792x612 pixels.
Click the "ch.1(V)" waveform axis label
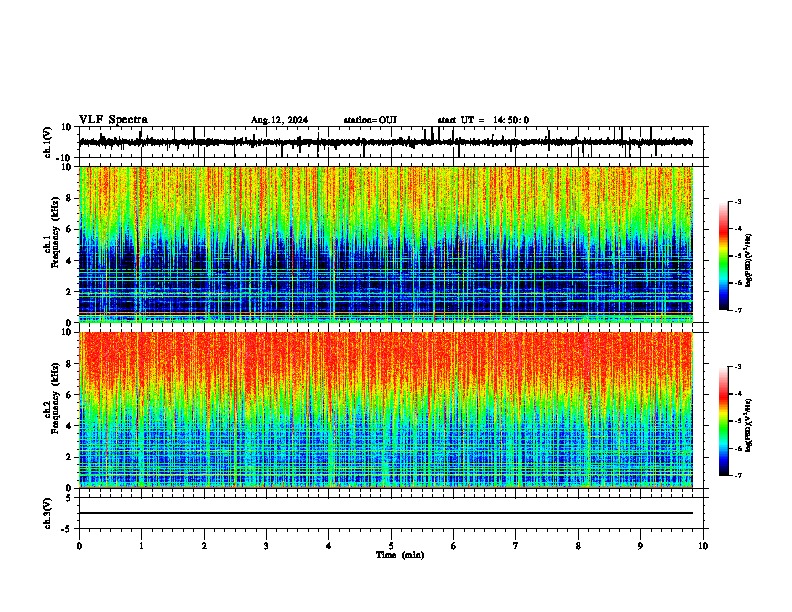[48, 142]
